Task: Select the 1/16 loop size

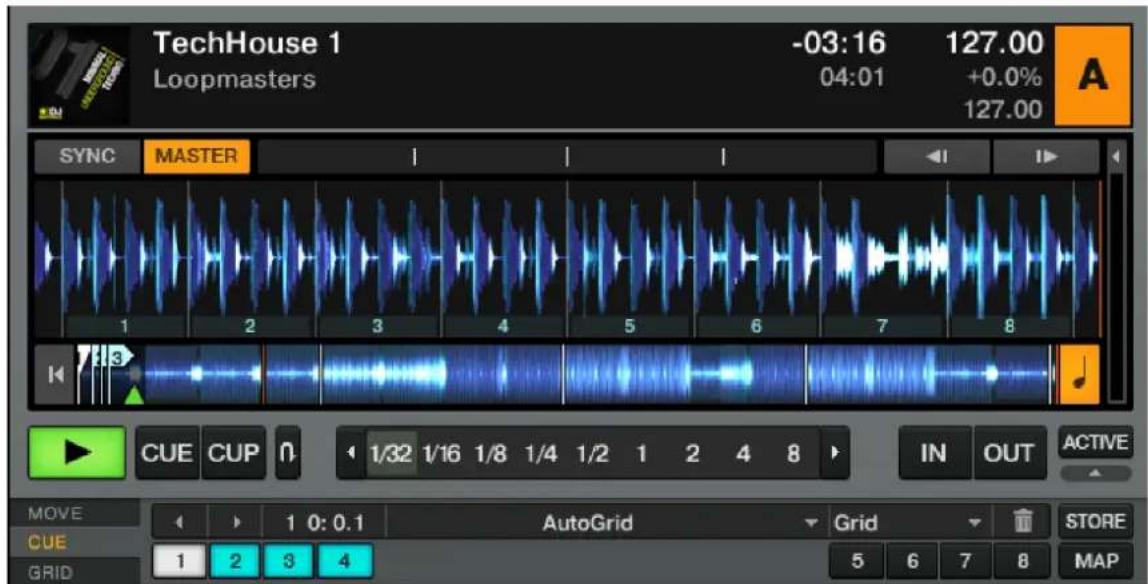Action: [442, 454]
